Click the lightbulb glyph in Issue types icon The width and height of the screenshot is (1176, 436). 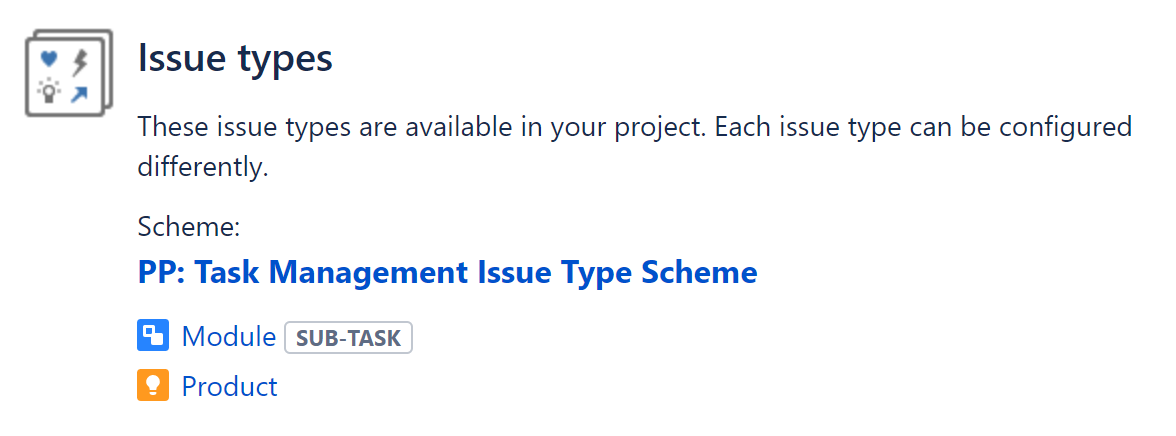click(48, 92)
